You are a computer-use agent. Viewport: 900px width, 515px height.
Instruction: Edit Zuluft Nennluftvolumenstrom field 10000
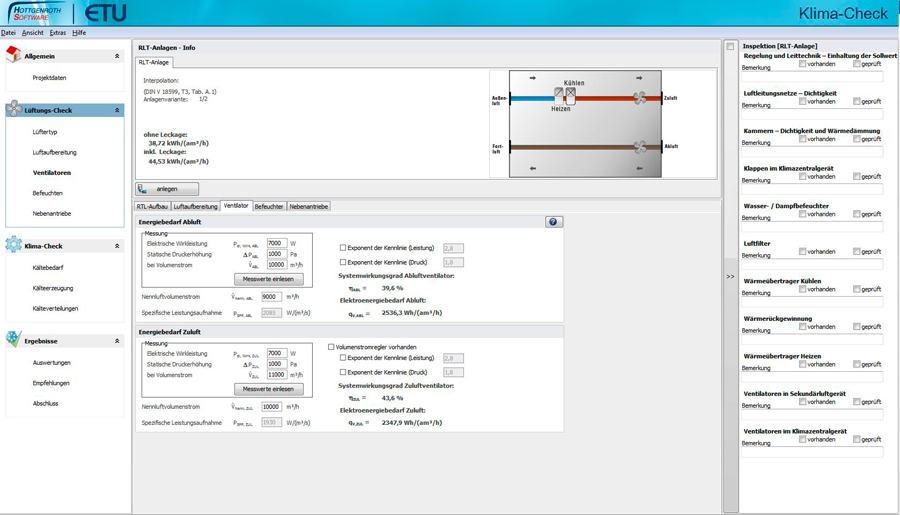click(x=271, y=406)
